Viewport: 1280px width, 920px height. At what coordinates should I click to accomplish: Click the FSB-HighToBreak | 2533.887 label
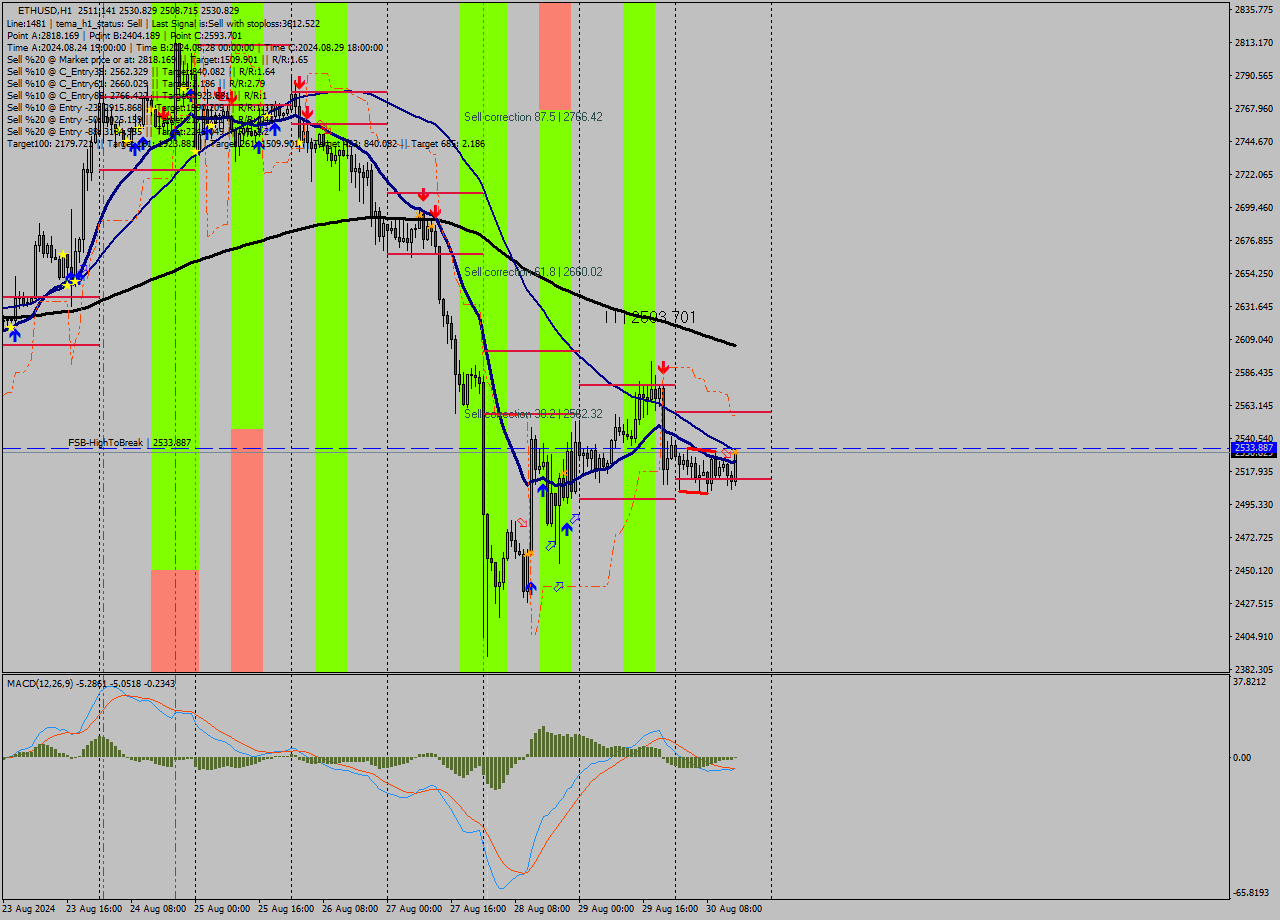click(129, 442)
